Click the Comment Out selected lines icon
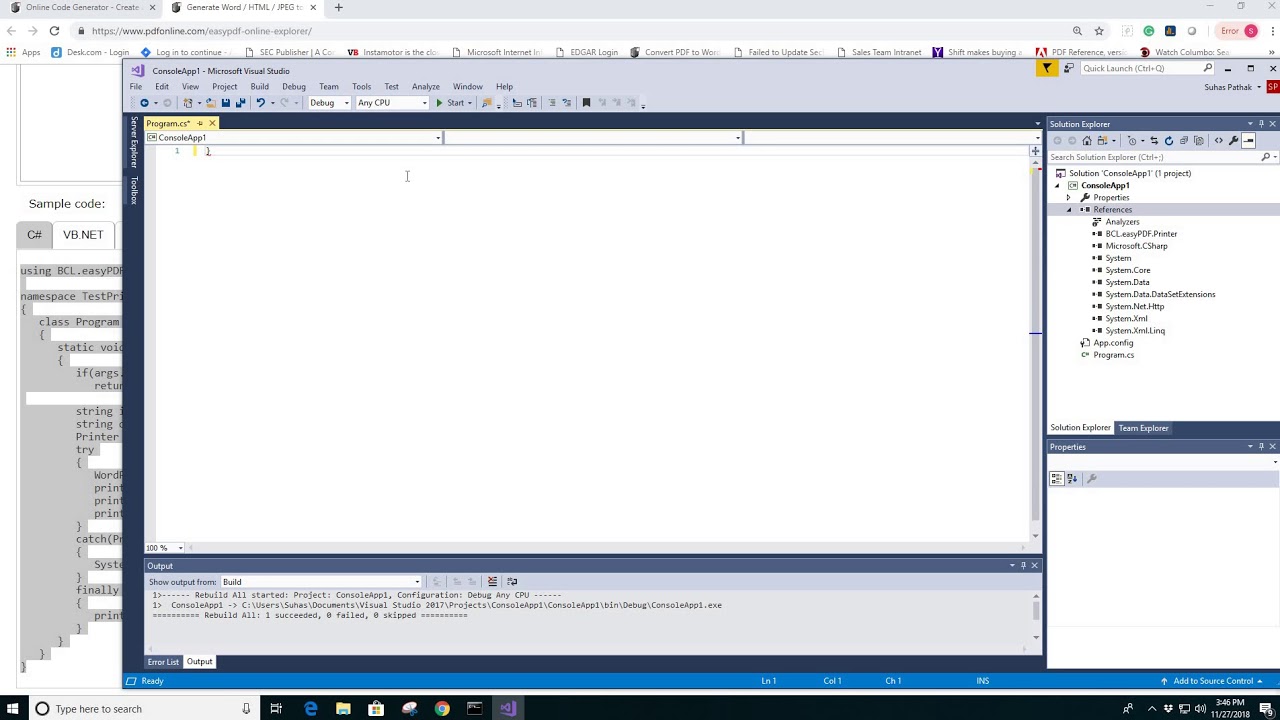Screen dimensions: 1280x720 pos(552,102)
